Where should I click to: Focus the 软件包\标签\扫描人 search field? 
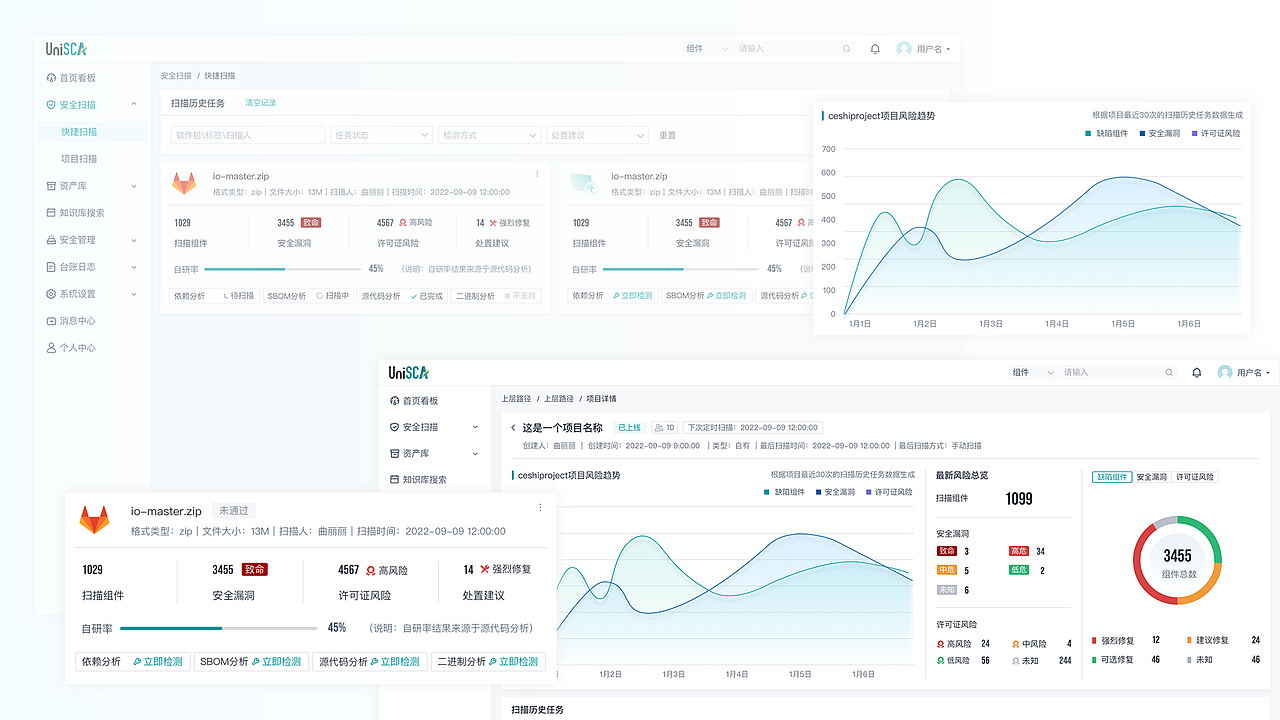[247, 135]
